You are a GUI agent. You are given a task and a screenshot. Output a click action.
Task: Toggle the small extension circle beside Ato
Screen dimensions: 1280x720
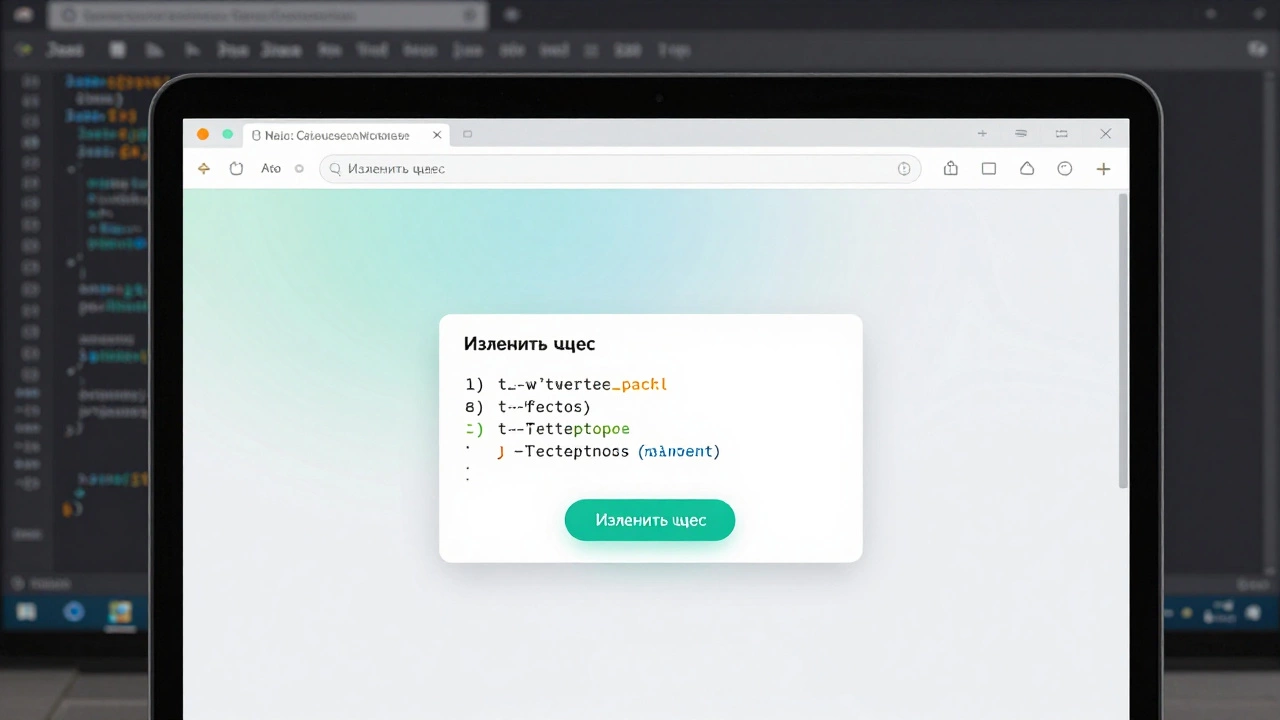pos(298,168)
